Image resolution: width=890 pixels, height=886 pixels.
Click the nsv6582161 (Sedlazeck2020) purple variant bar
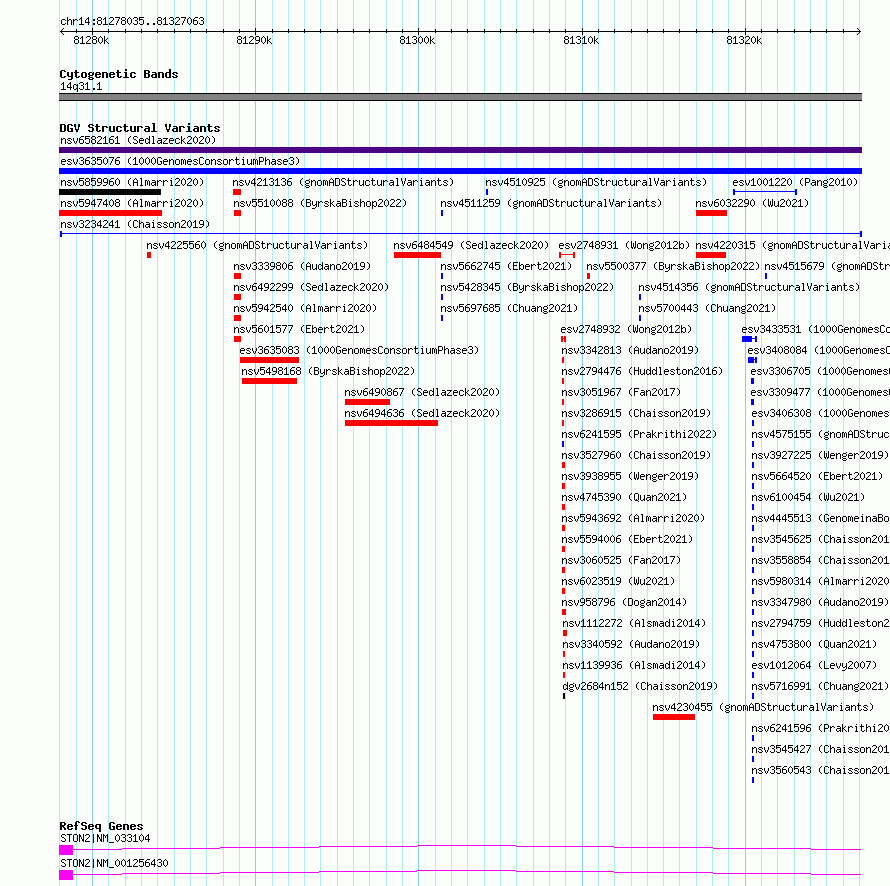pyautogui.click(x=460, y=150)
